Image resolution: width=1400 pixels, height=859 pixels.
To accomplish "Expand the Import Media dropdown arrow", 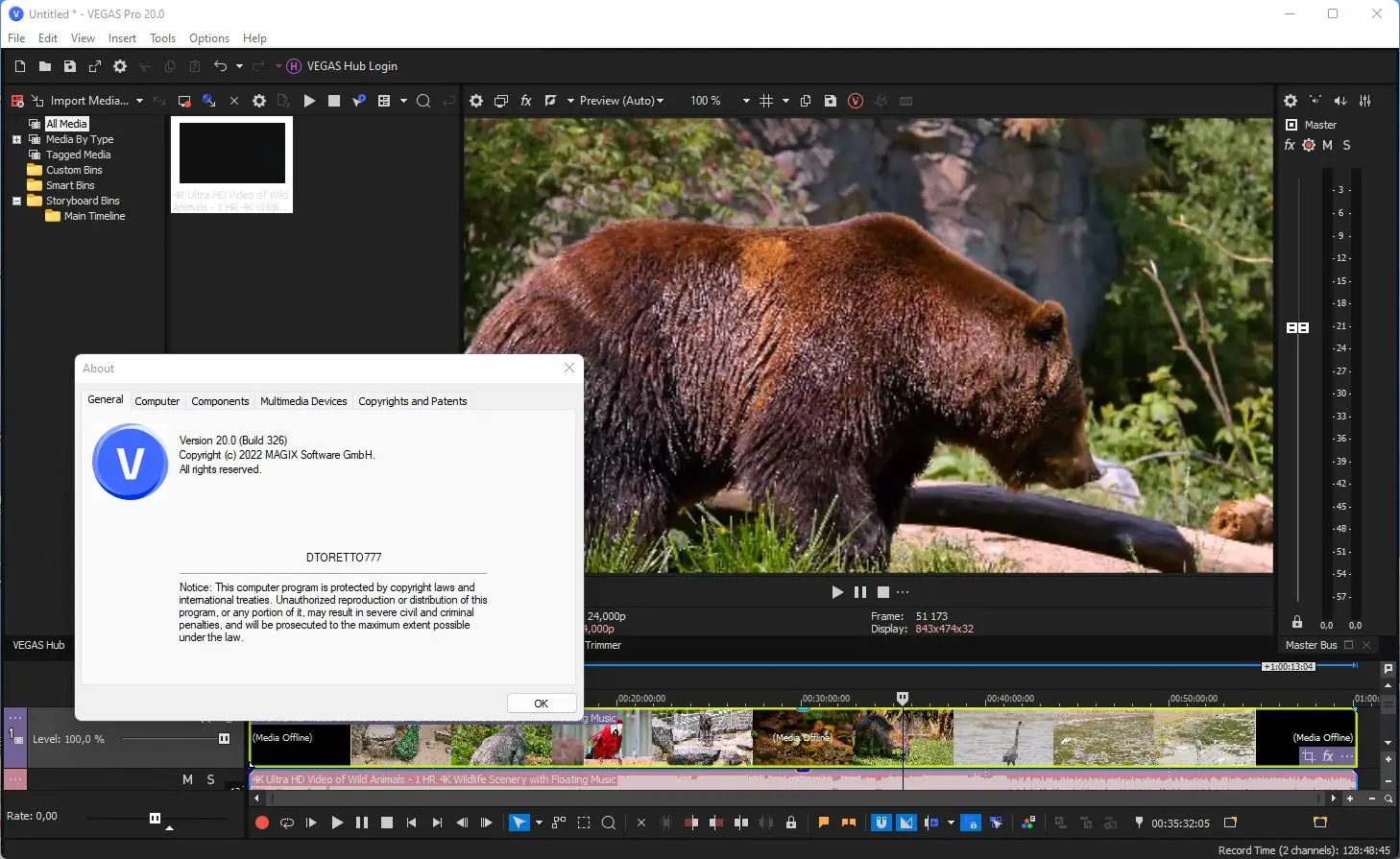I will point(139,101).
